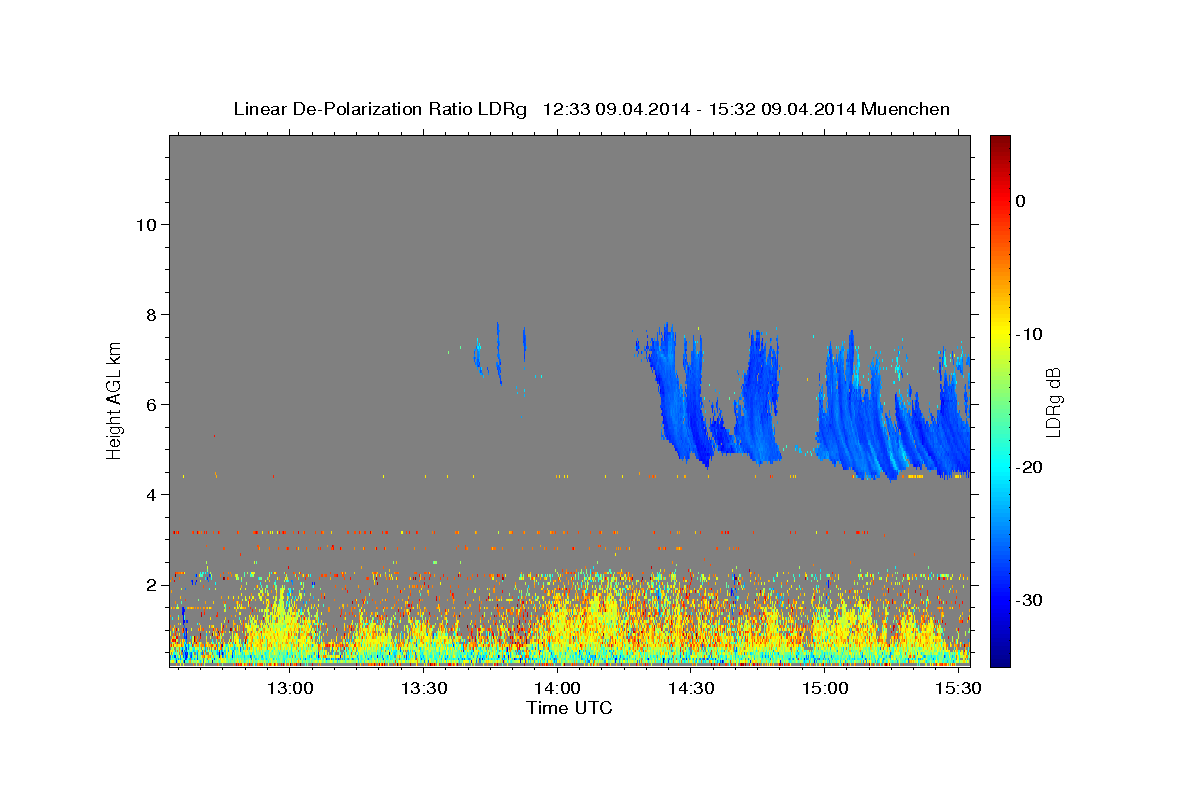Click the 15:30 time tick label
This screenshot has height=800, width=1200.
tap(958, 689)
